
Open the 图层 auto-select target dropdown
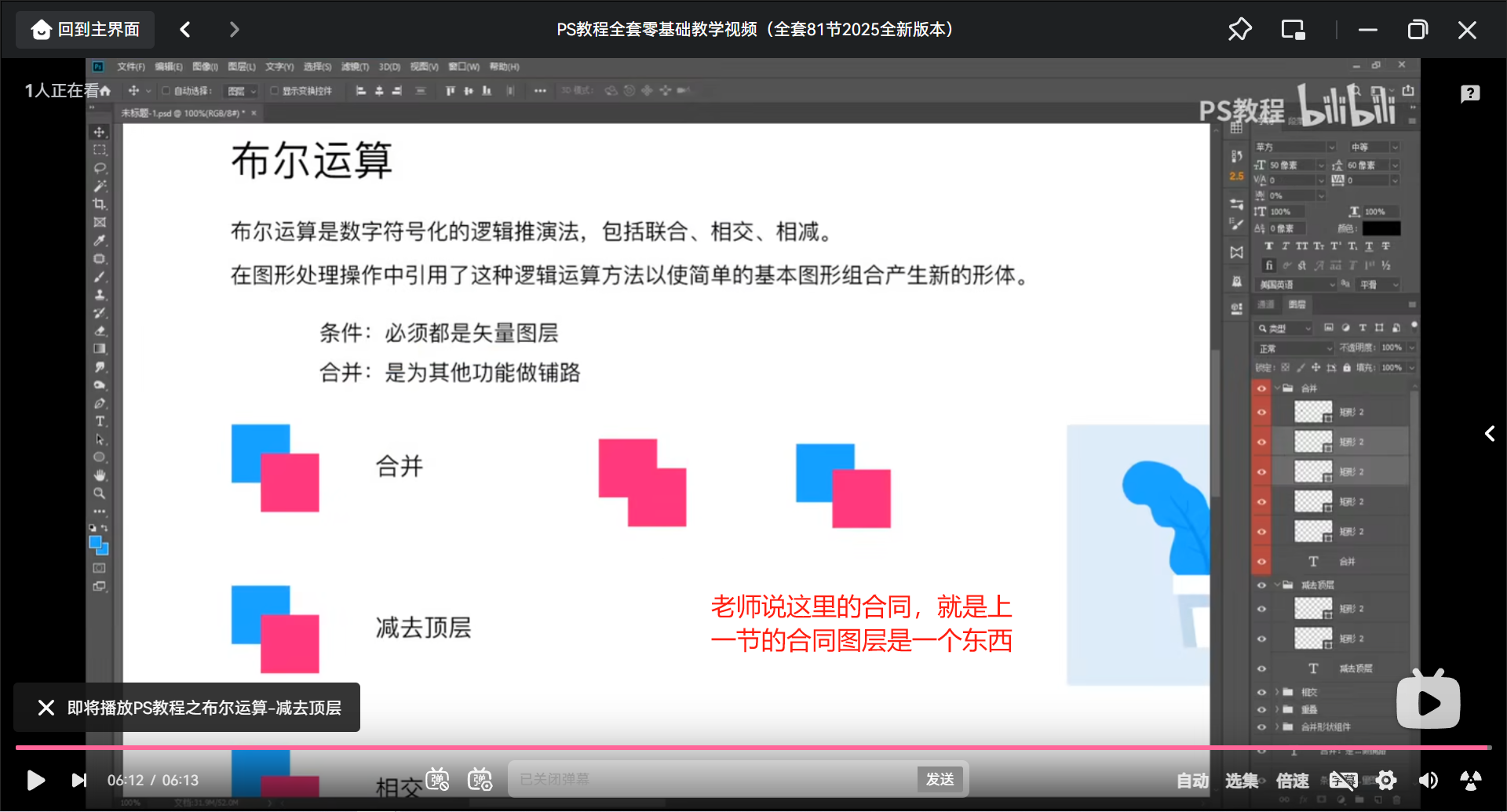241,91
